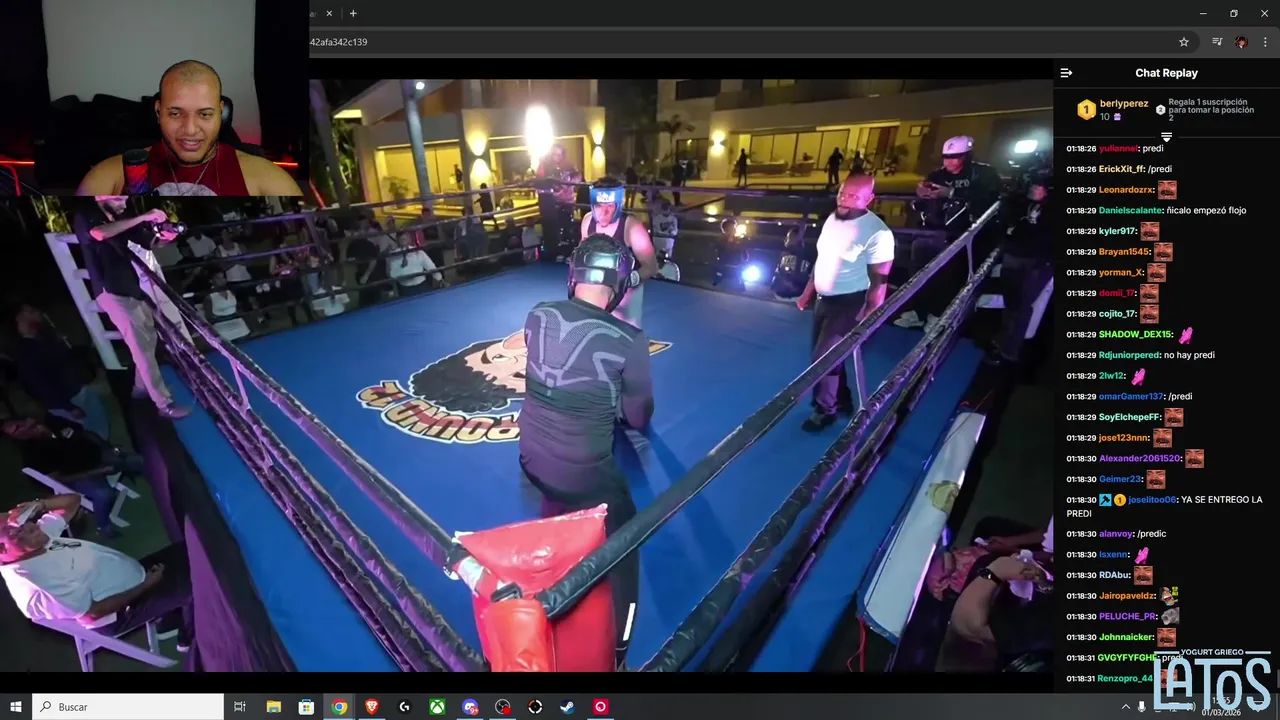Click Brayan1545's username in chat
1280x720 pixels.
pos(1124,252)
